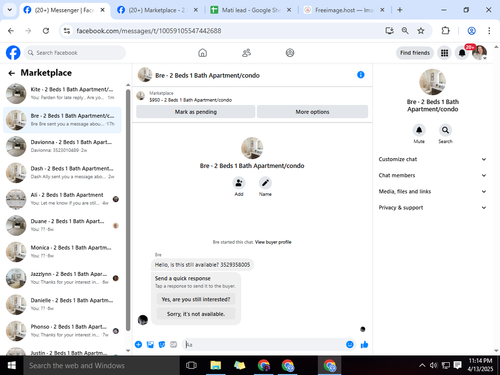This screenshot has height=375, width=500.
Task: Open Task View on taskbar
Action: tap(191, 365)
